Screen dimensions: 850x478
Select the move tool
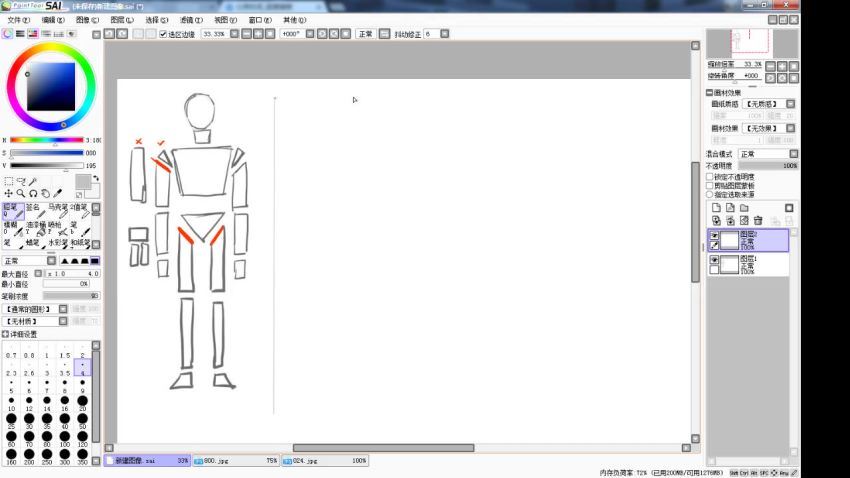pos(9,193)
